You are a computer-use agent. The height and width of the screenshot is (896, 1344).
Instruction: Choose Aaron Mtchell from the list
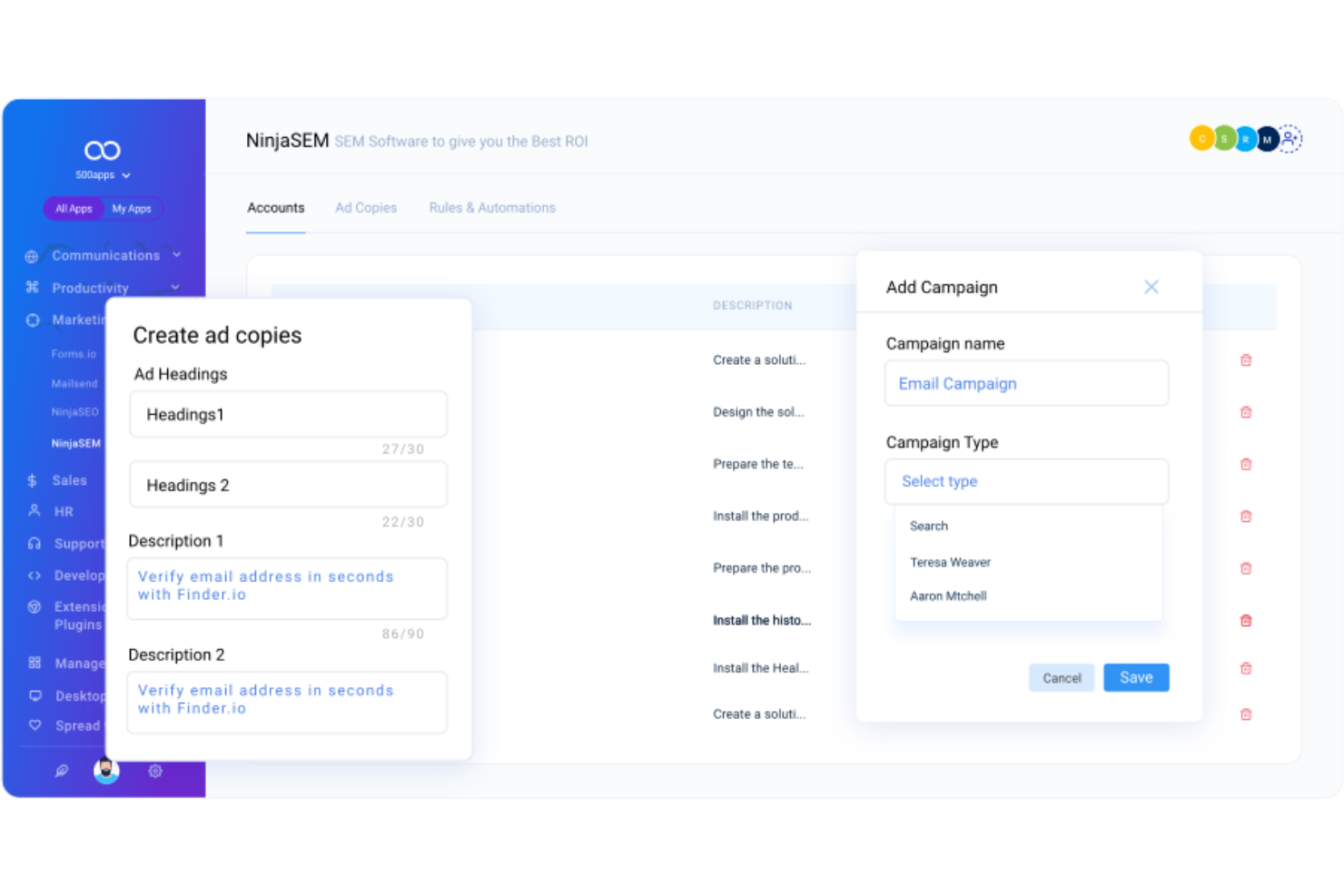coord(948,596)
